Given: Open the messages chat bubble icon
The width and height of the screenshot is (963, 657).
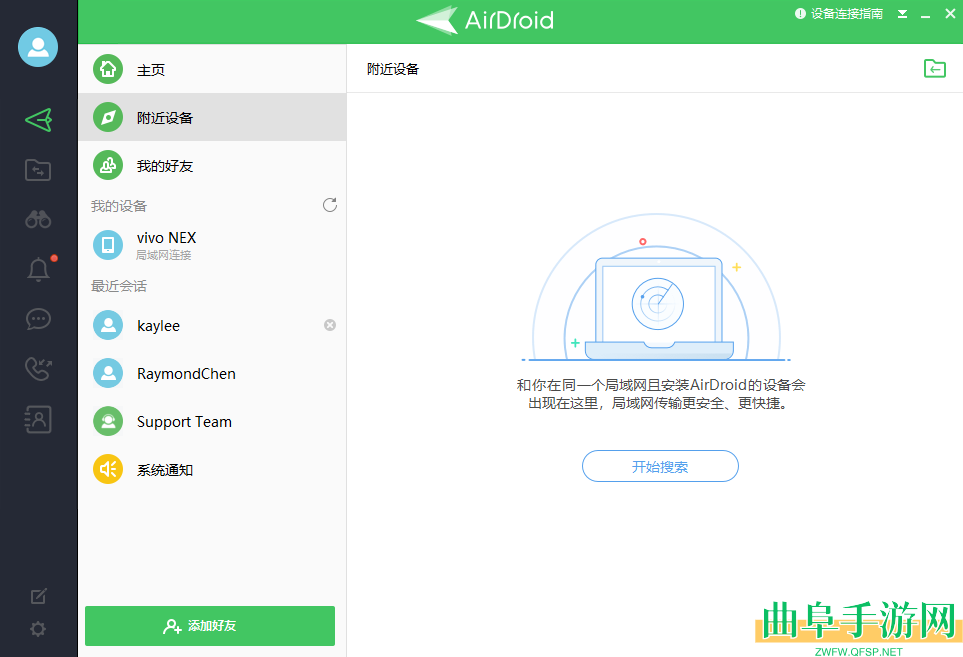Looking at the screenshot, I should pyautogui.click(x=38, y=319).
